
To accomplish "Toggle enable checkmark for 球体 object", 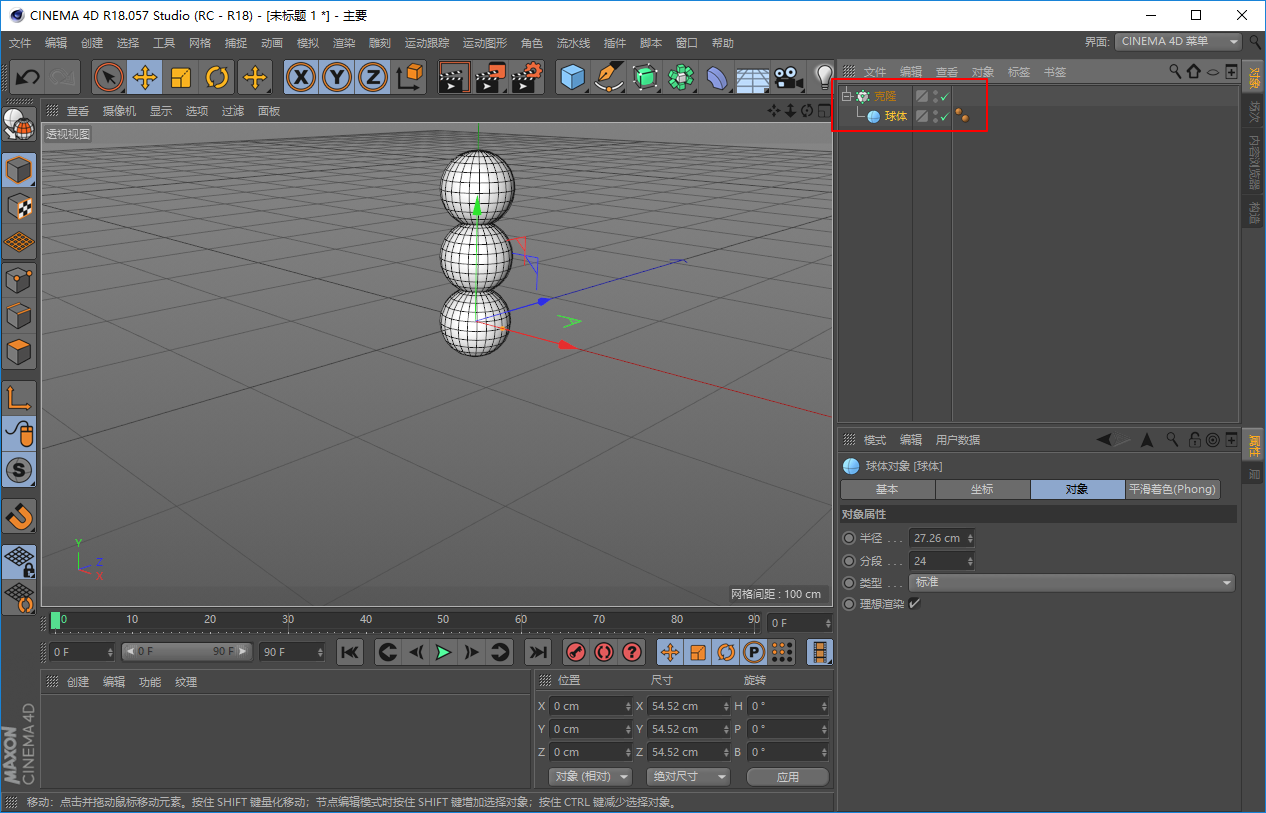I will [944, 117].
